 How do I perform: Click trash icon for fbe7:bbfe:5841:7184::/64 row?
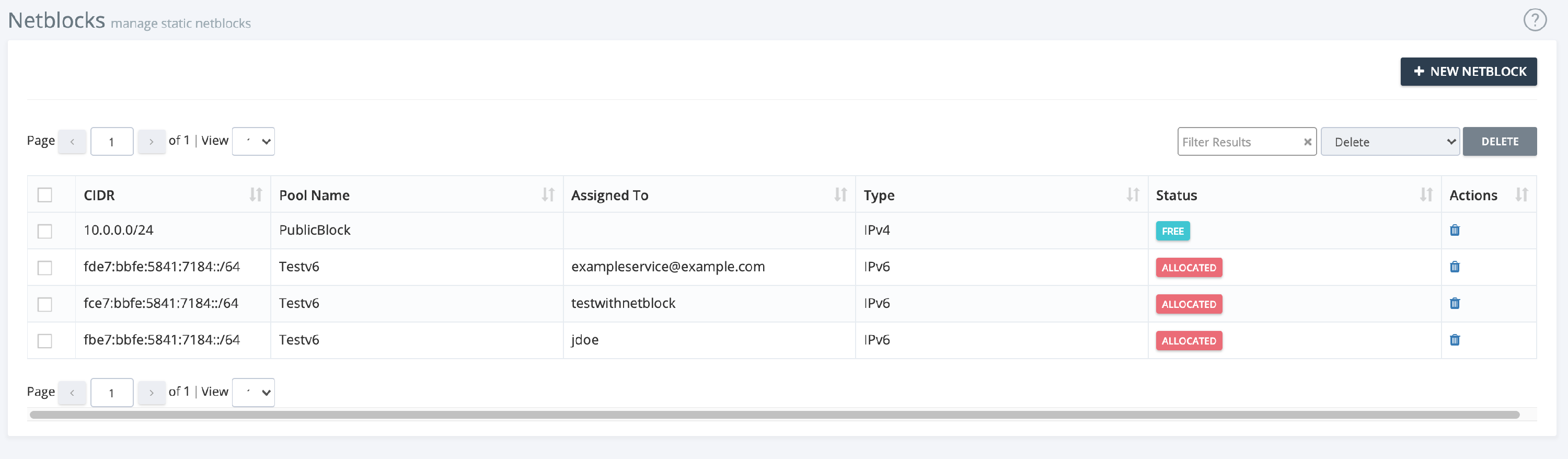pyautogui.click(x=1455, y=340)
